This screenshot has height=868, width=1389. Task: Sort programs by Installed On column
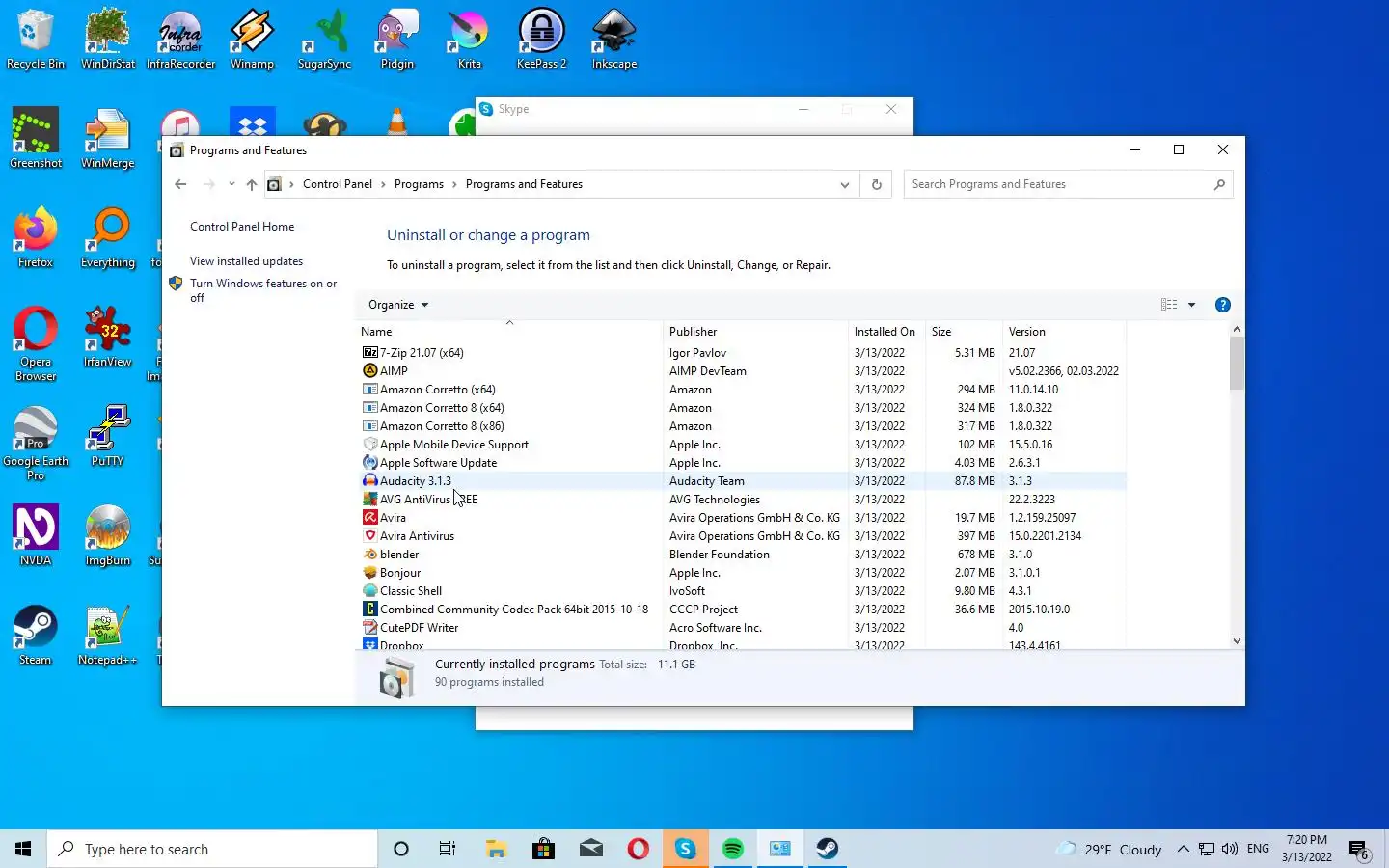pyautogui.click(x=886, y=331)
